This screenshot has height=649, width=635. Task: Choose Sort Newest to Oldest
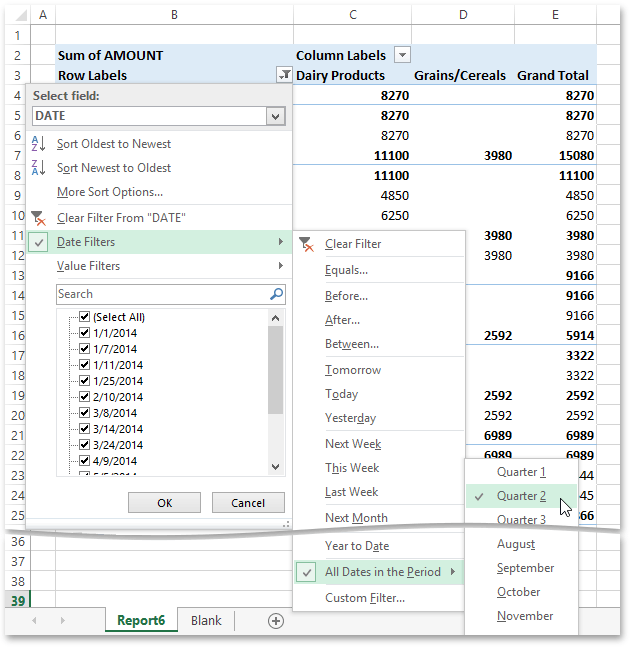pos(114,168)
